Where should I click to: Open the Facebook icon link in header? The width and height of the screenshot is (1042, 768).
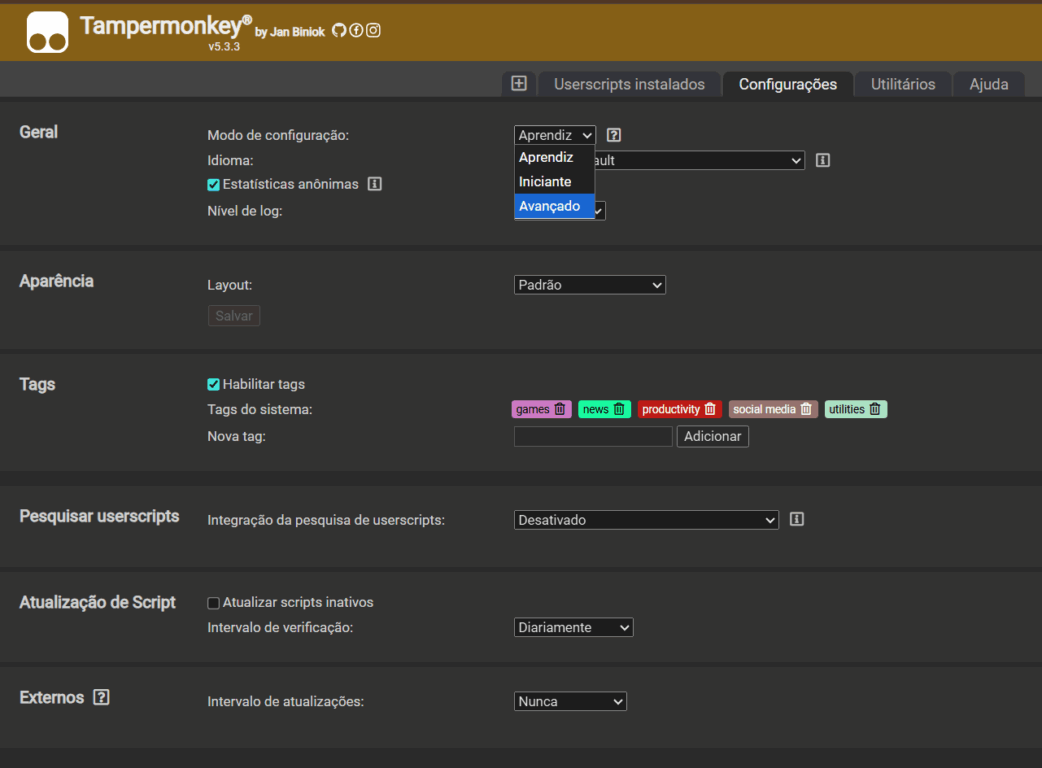pyautogui.click(x=356, y=31)
